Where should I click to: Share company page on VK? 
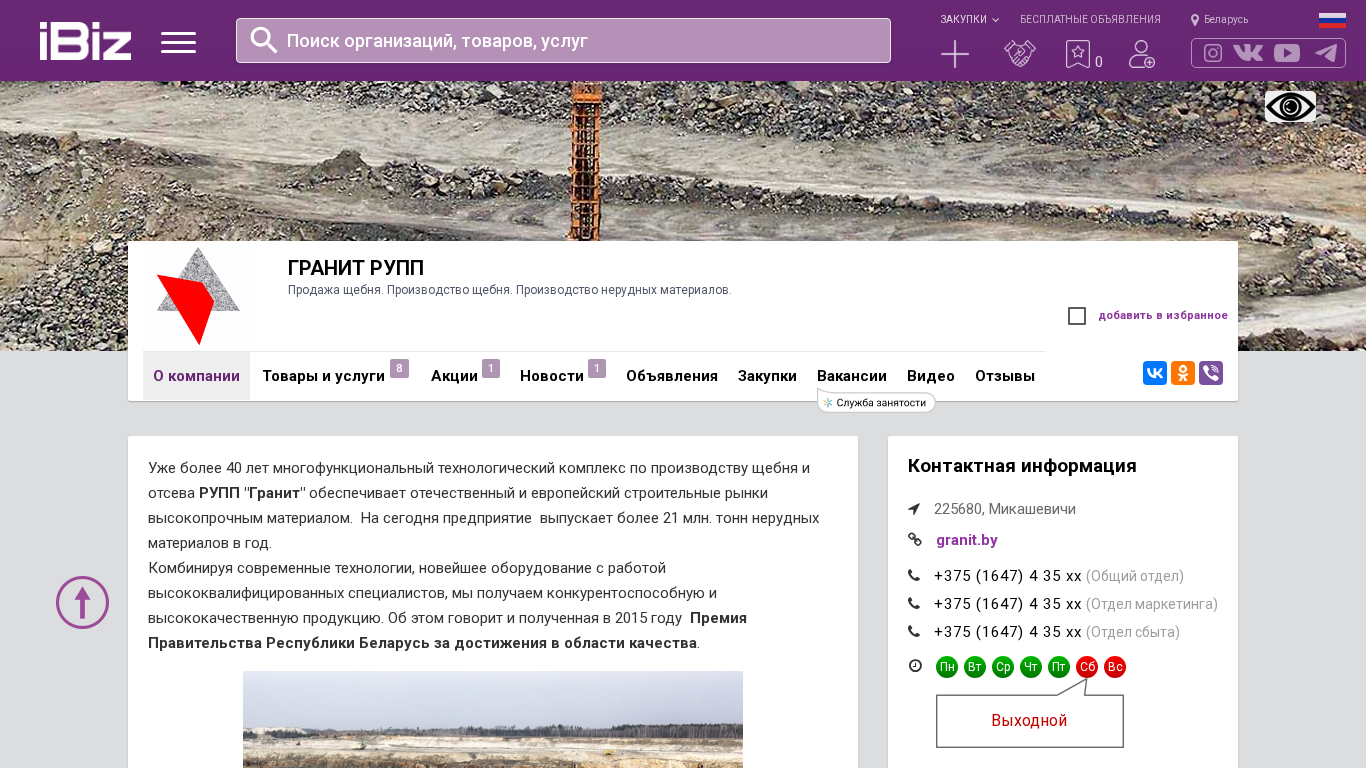(x=1155, y=373)
